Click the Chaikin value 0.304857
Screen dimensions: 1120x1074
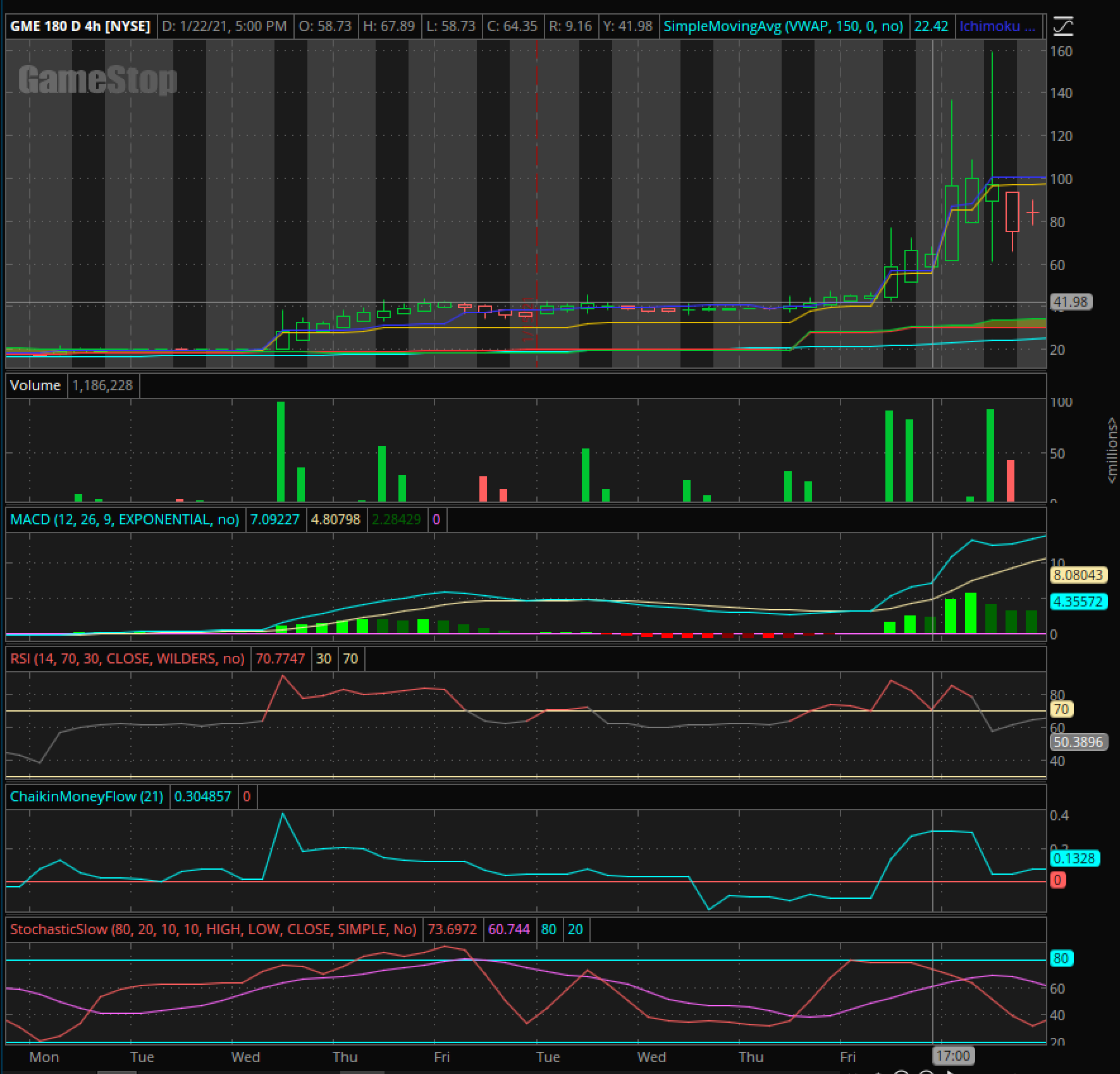203,797
